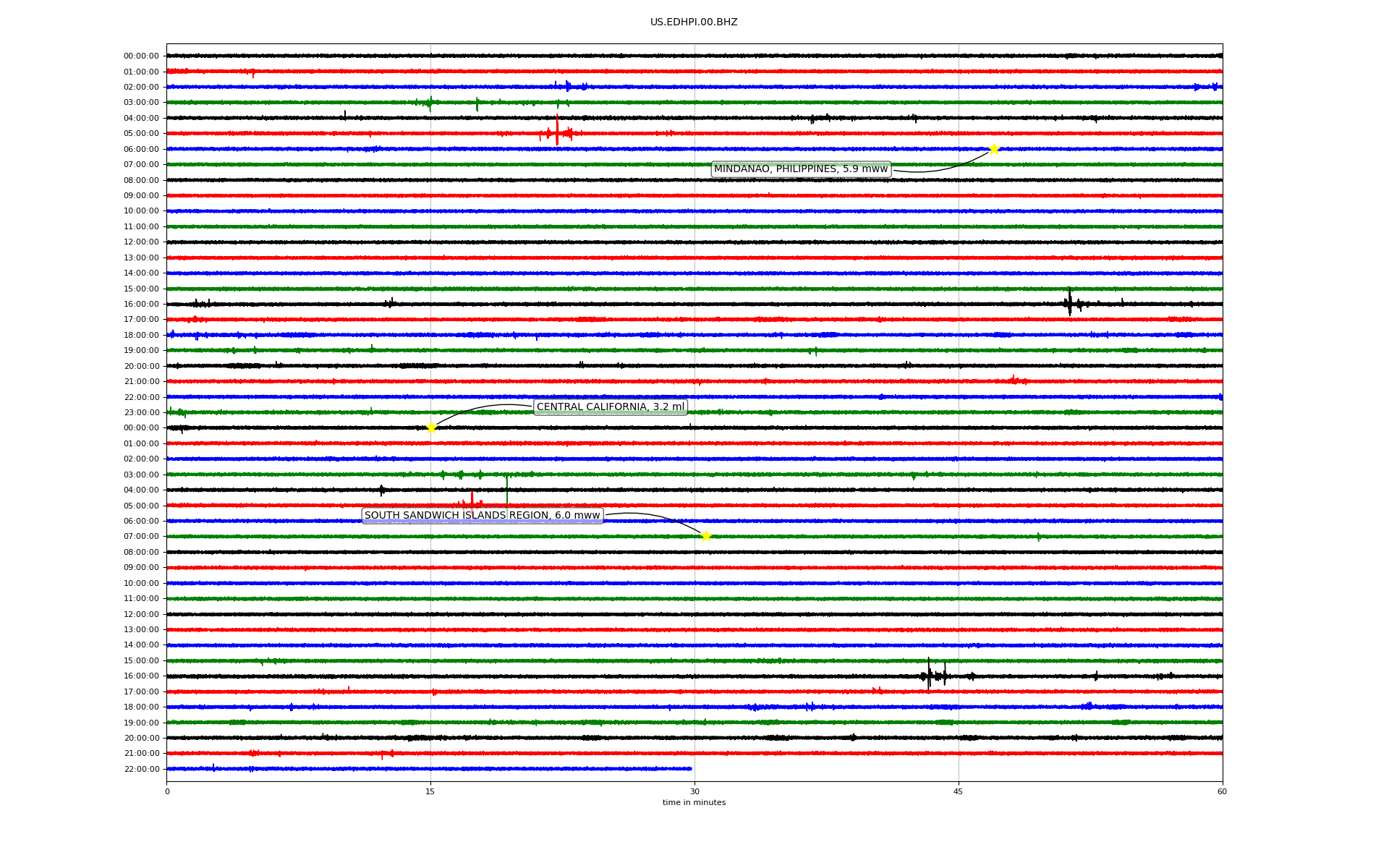The image size is (1389, 868).
Task: Click the 45 tick label on x-axis
Action: point(958,791)
